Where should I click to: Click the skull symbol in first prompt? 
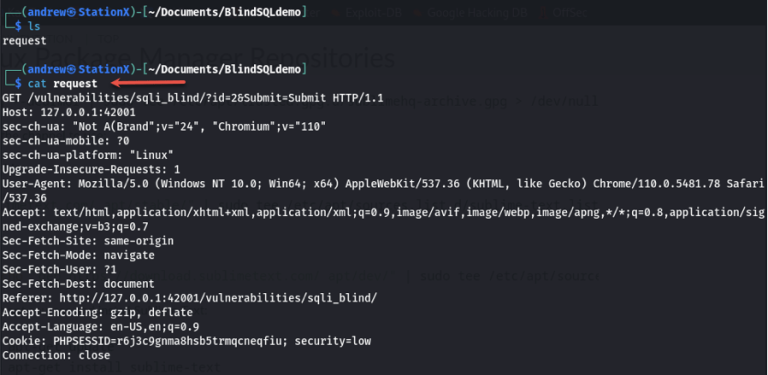click(72, 13)
